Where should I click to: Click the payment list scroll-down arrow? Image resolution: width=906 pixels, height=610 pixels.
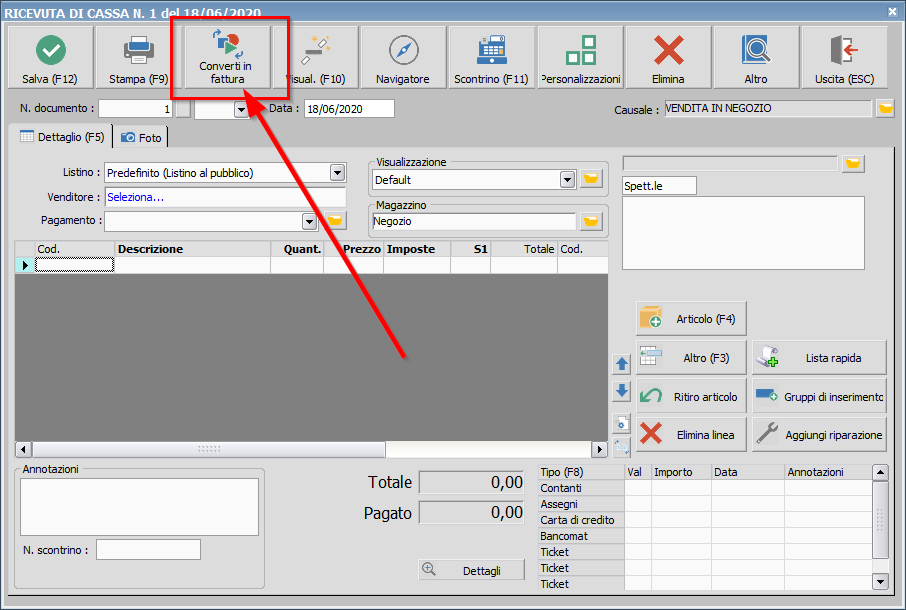click(x=880, y=582)
